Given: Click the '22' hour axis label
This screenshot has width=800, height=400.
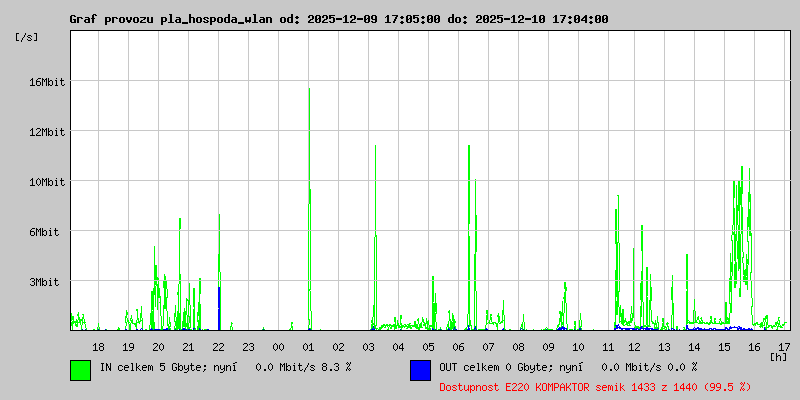Looking at the screenshot, I should pyautogui.click(x=218, y=347).
